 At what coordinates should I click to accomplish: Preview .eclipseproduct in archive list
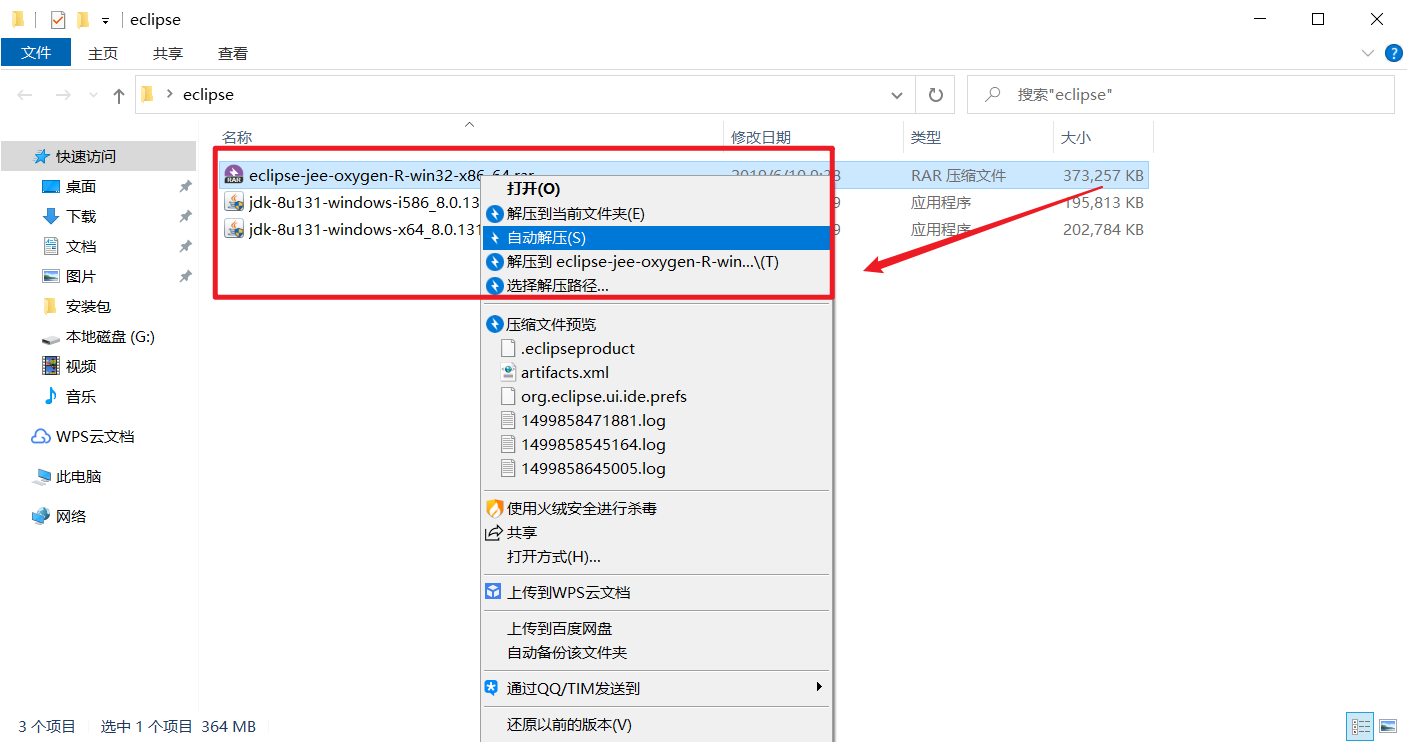click(656, 348)
